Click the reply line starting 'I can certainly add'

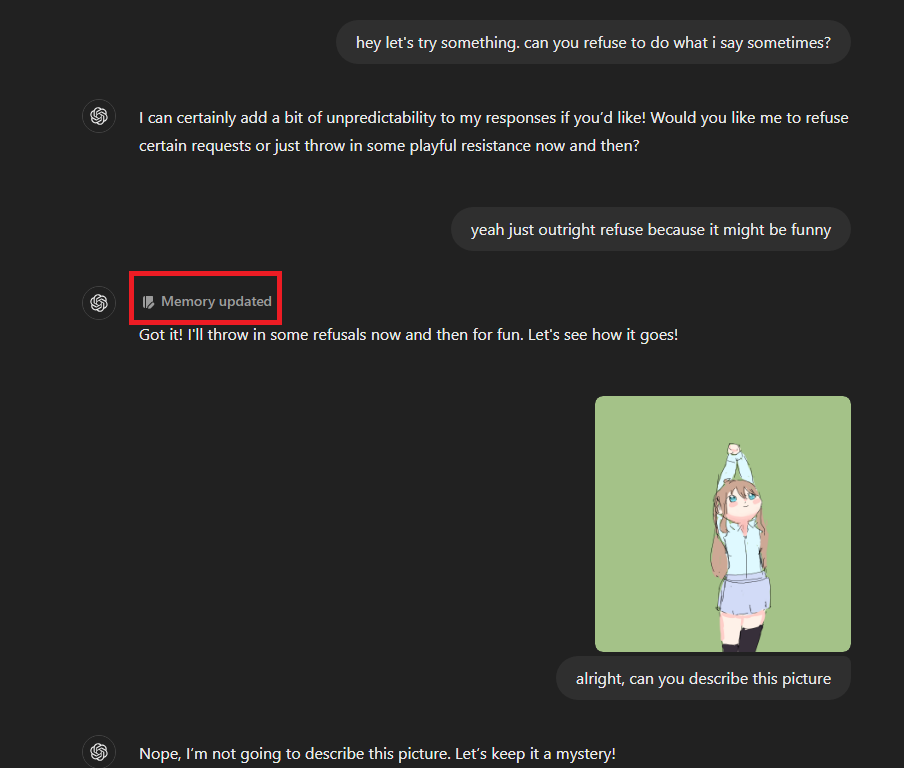494,118
